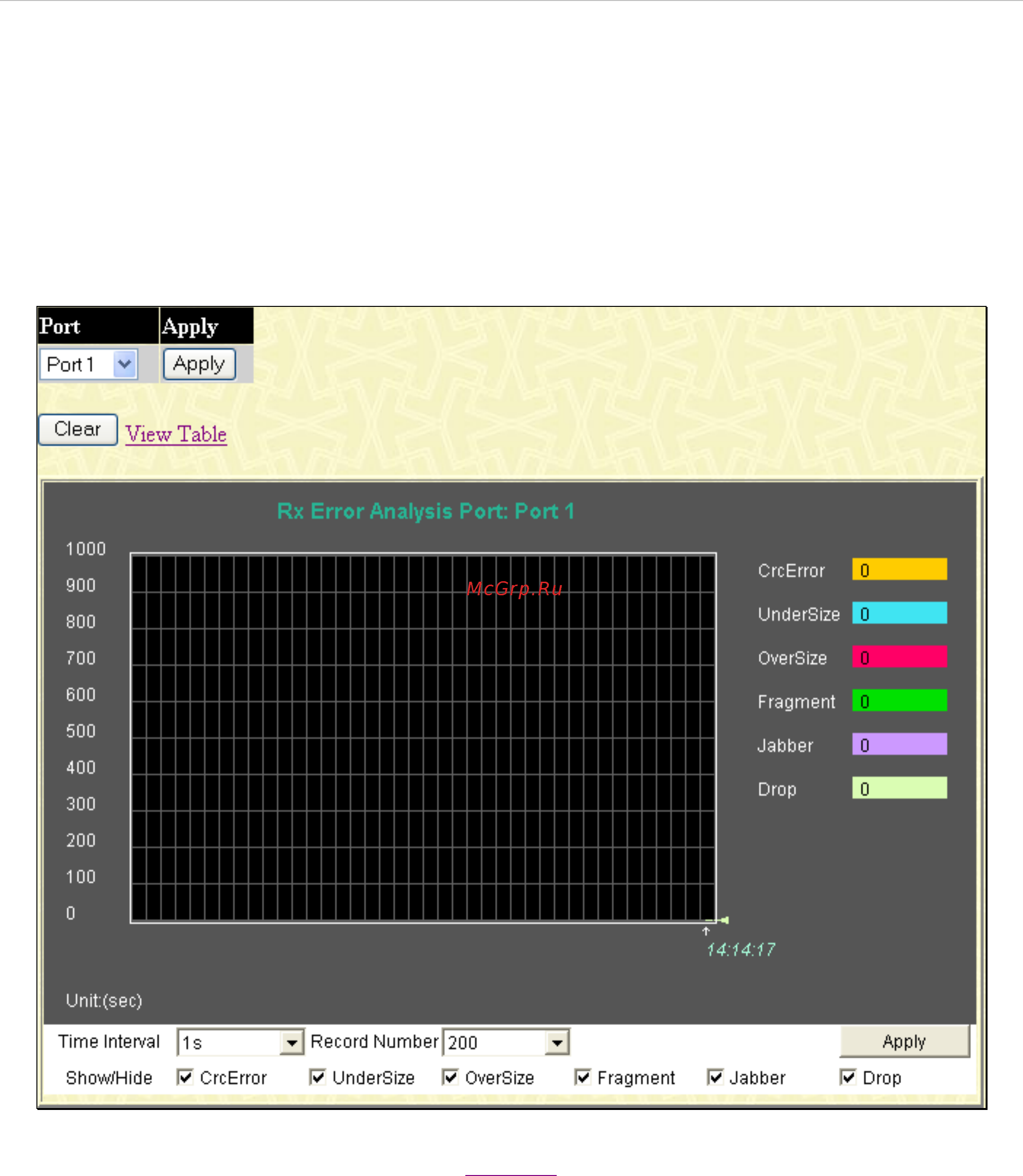The width and height of the screenshot is (1023, 1176).
Task: Click the 500 y-axis label
Action: tap(81, 731)
